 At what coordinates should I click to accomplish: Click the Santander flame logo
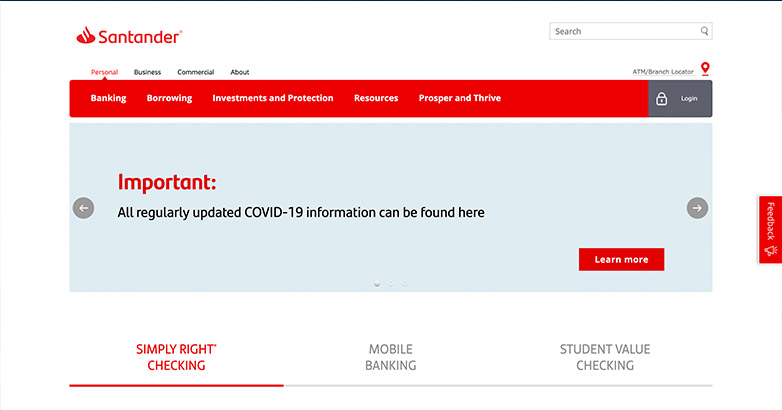[86, 35]
